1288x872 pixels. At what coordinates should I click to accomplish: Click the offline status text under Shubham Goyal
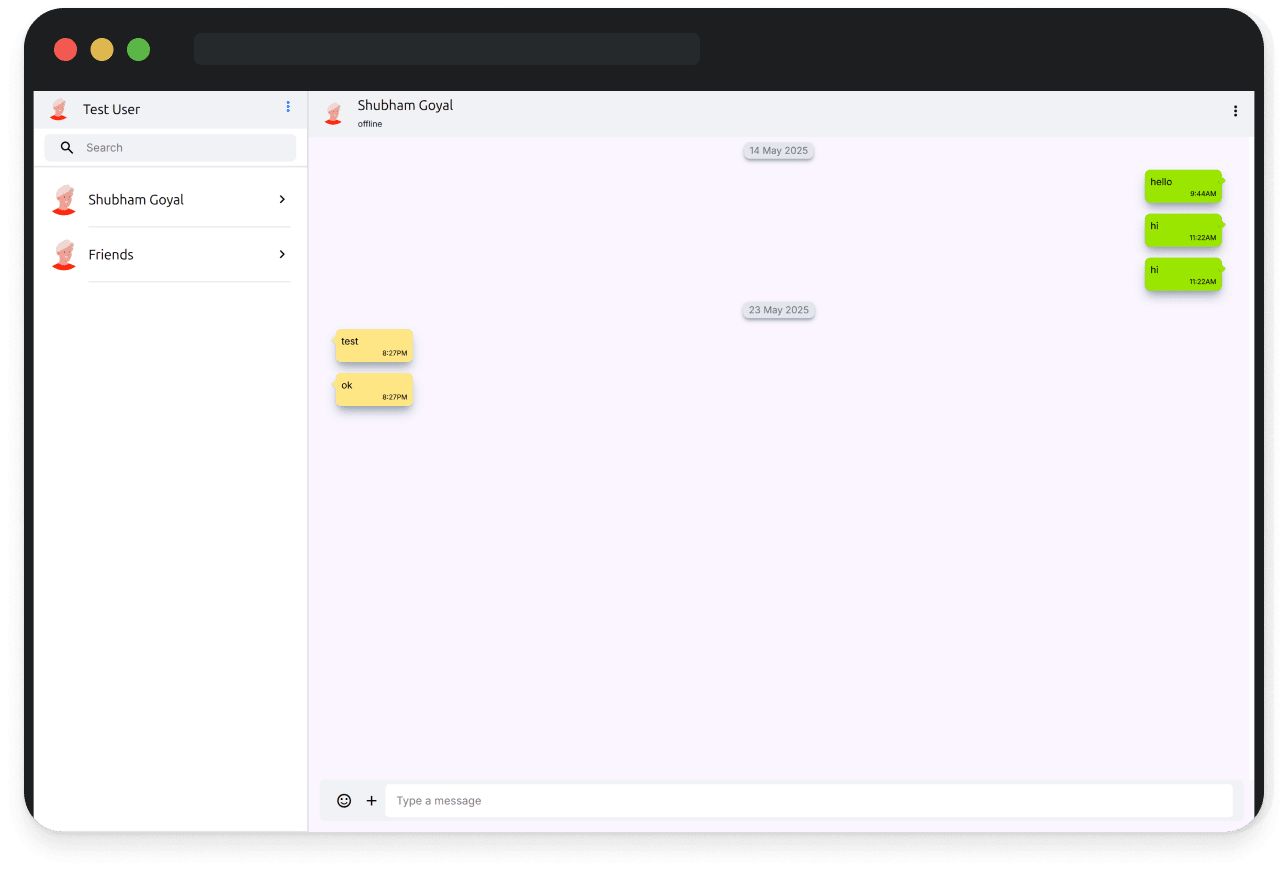369,123
